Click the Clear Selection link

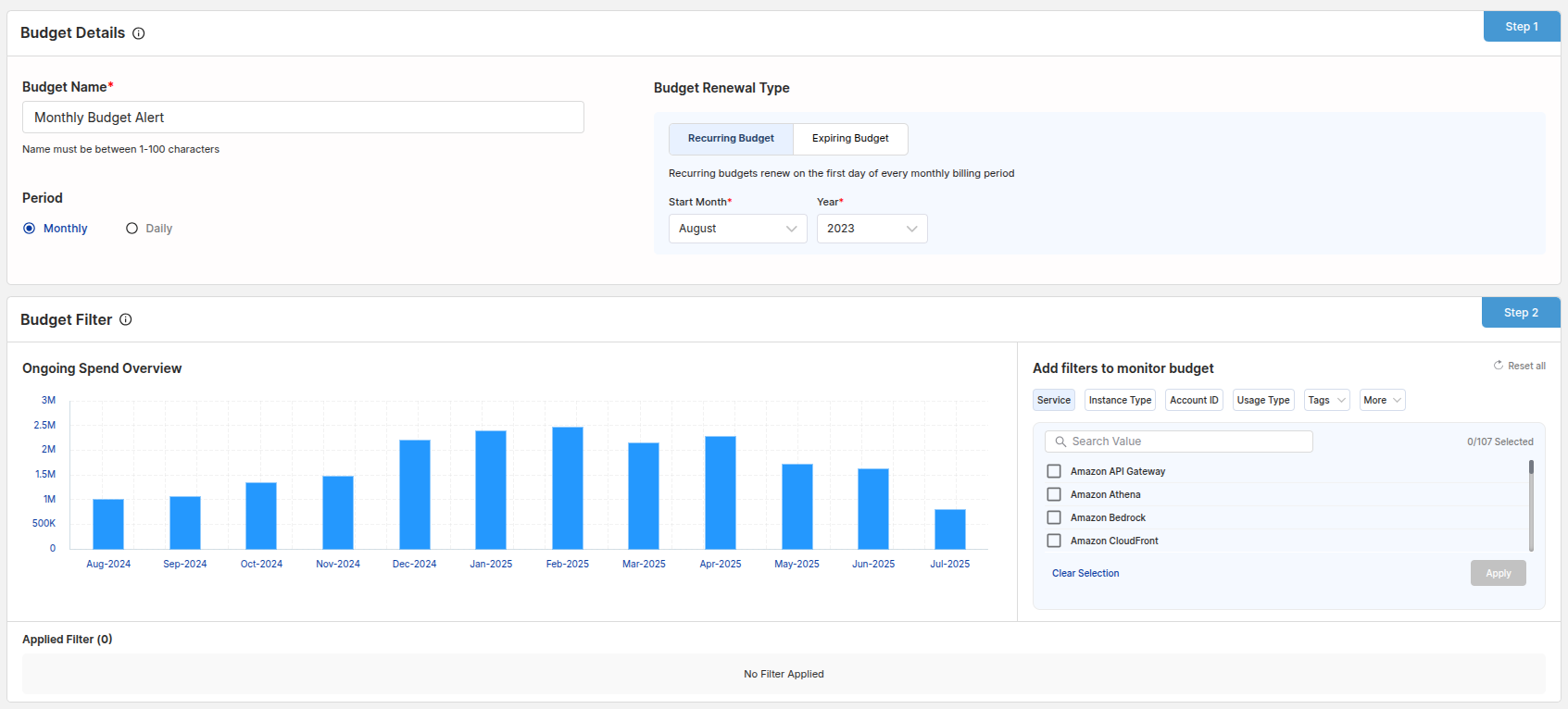1085,574
